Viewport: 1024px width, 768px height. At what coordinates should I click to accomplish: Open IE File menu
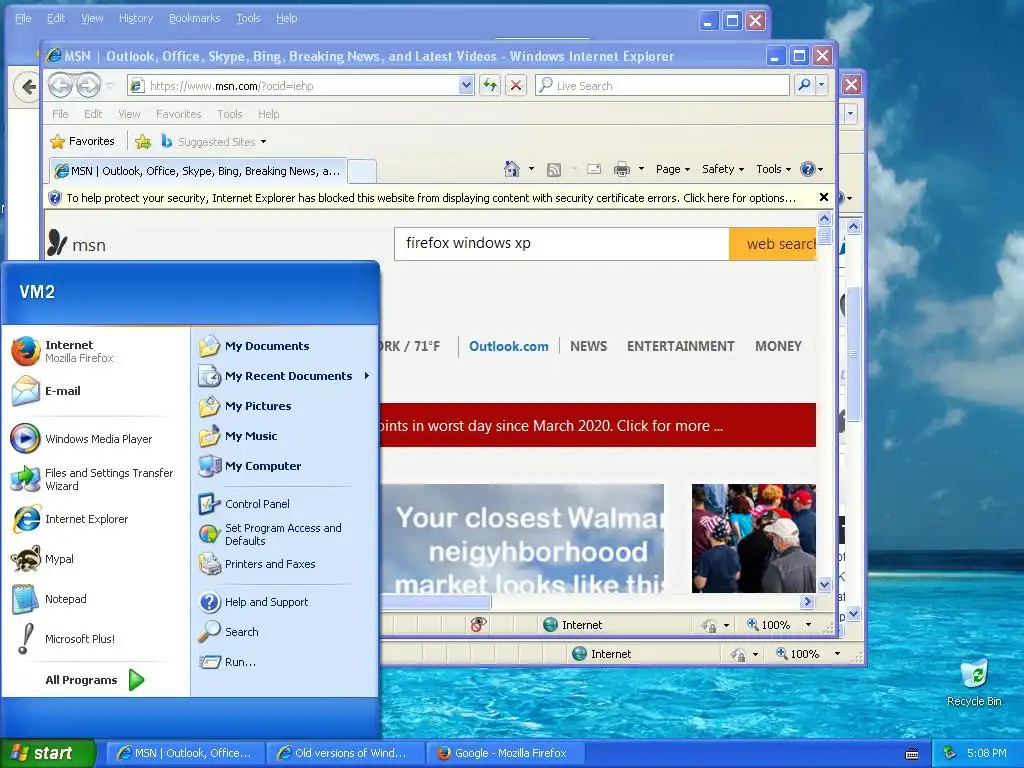pyautogui.click(x=60, y=114)
